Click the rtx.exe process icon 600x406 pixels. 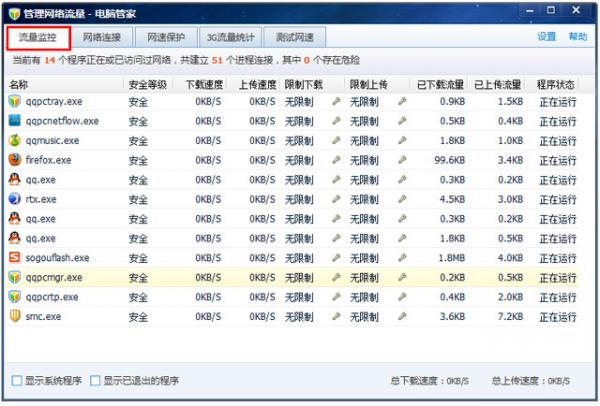point(14,199)
